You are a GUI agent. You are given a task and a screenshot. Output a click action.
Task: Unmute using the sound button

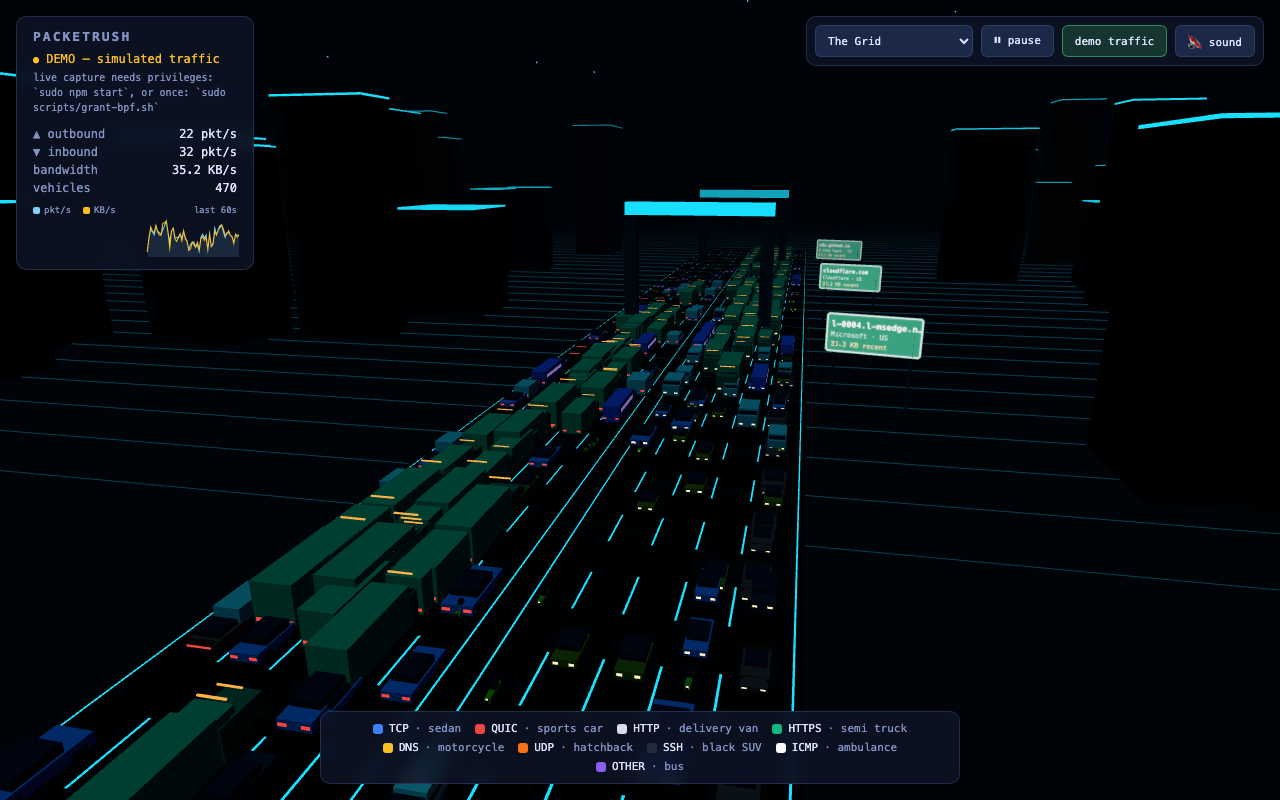(x=1215, y=41)
